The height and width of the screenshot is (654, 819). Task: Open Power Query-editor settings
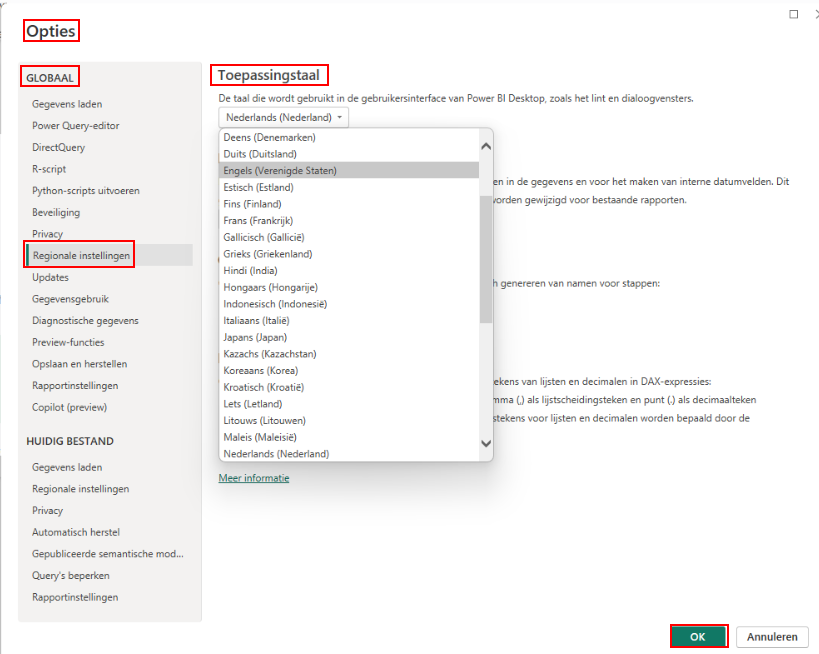(76, 126)
